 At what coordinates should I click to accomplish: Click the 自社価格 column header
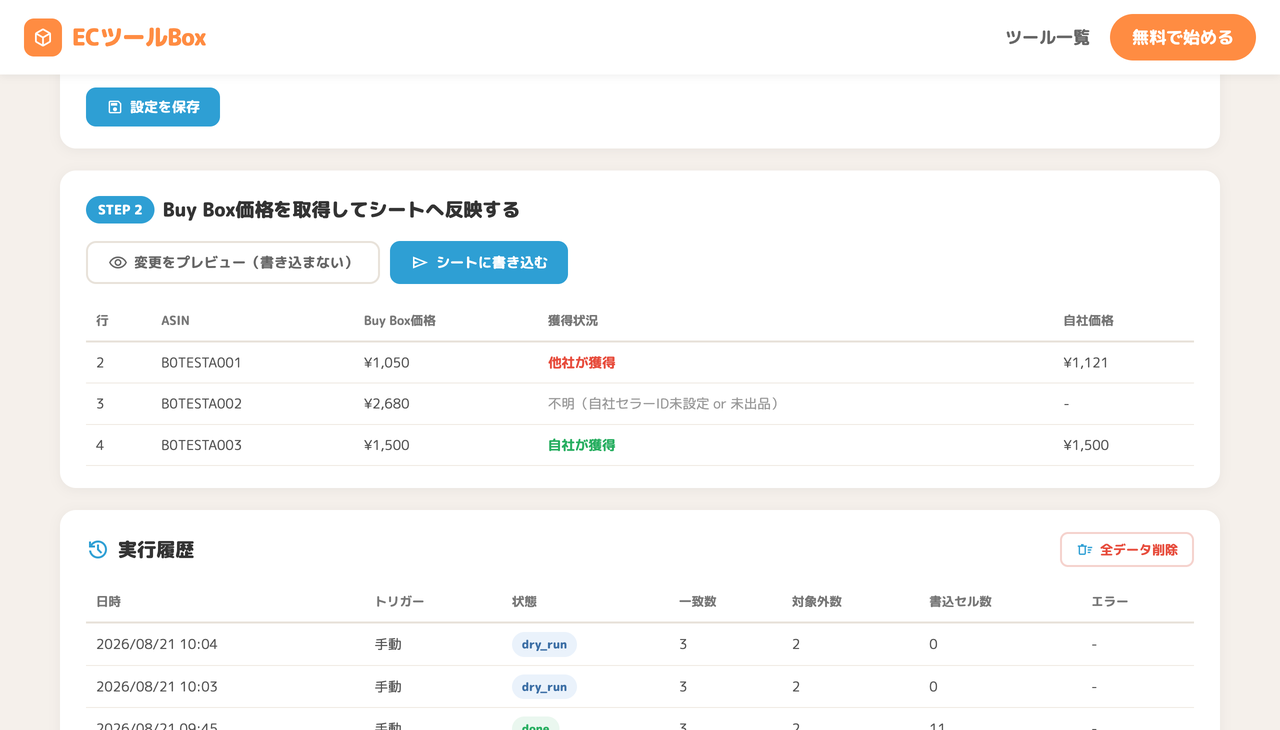pyautogui.click(x=1088, y=321)
